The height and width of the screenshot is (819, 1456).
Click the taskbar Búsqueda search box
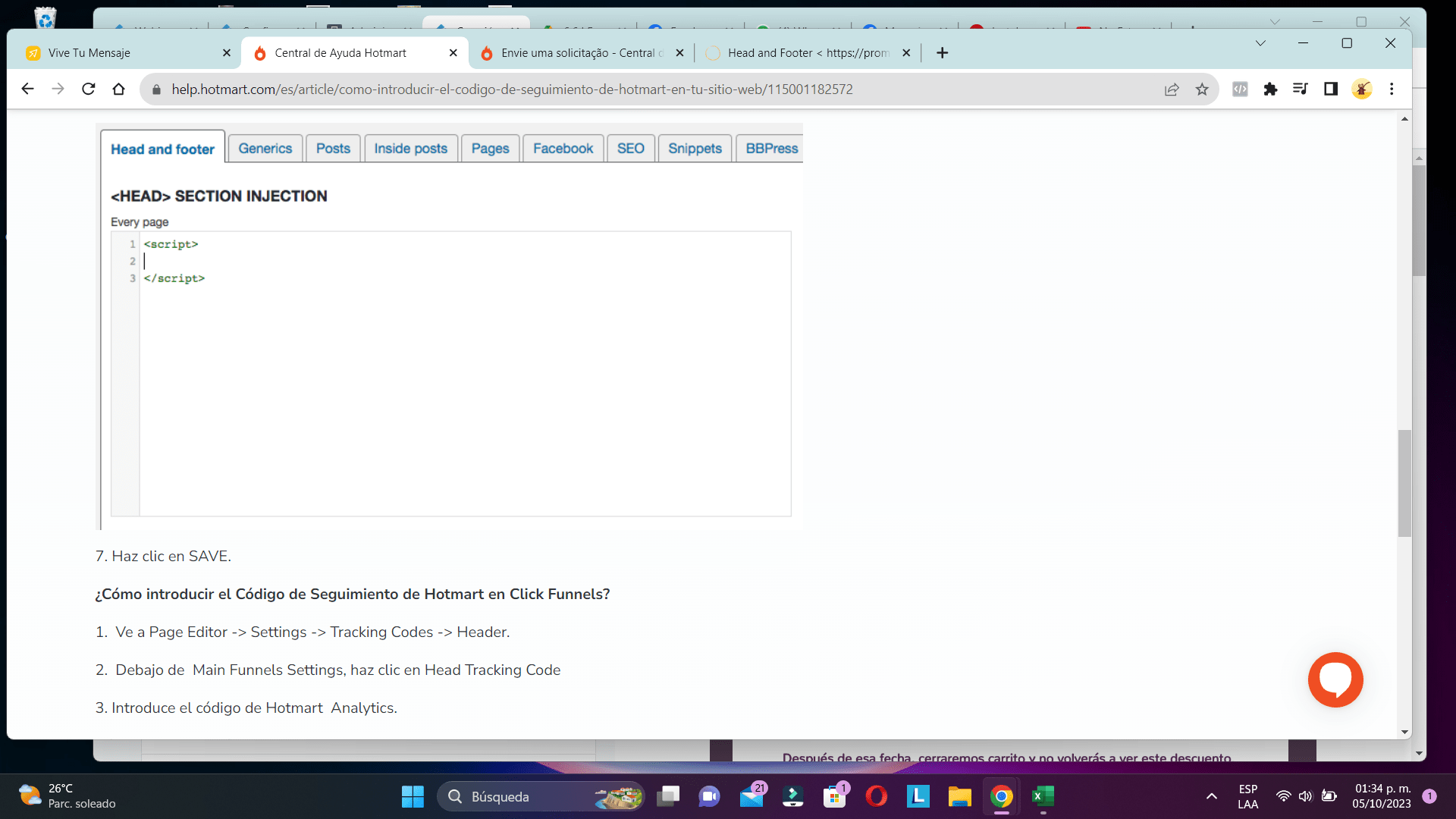pyautogui.click(x=541, y=796)
